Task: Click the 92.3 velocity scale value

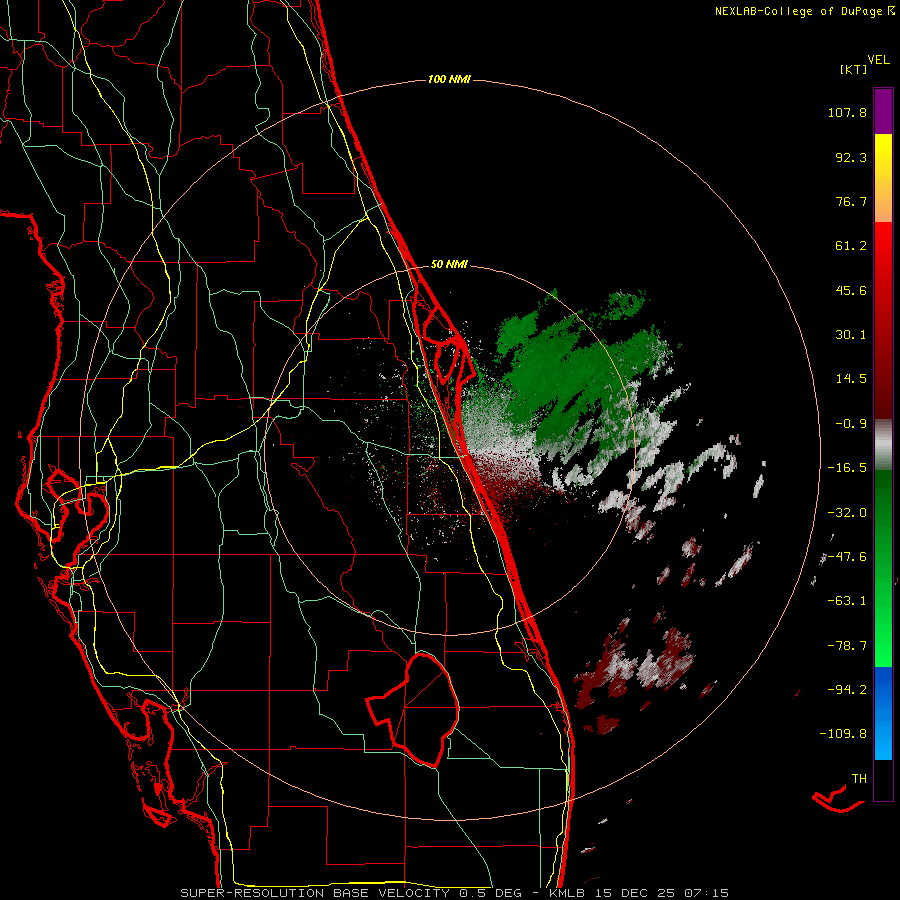Action: tap(851, 157)
